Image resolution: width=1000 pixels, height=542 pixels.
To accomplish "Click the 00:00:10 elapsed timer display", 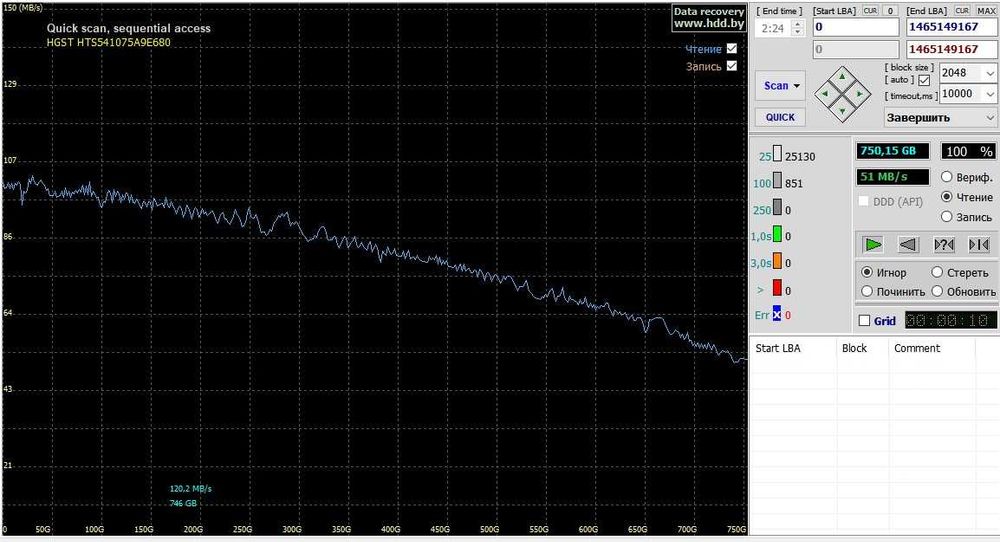I will [x=950, y=321].
